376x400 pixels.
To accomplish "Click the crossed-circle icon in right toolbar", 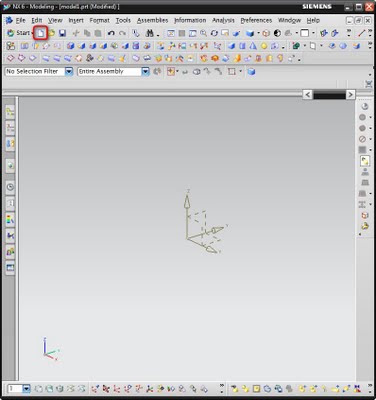I will tap(362, 139).
